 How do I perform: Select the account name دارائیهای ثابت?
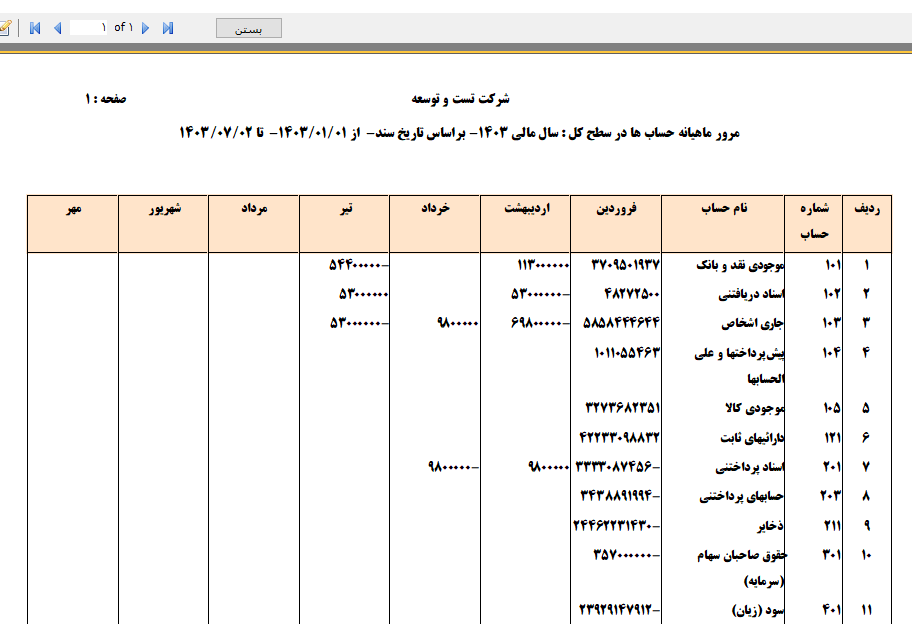[x=752, y=437]
